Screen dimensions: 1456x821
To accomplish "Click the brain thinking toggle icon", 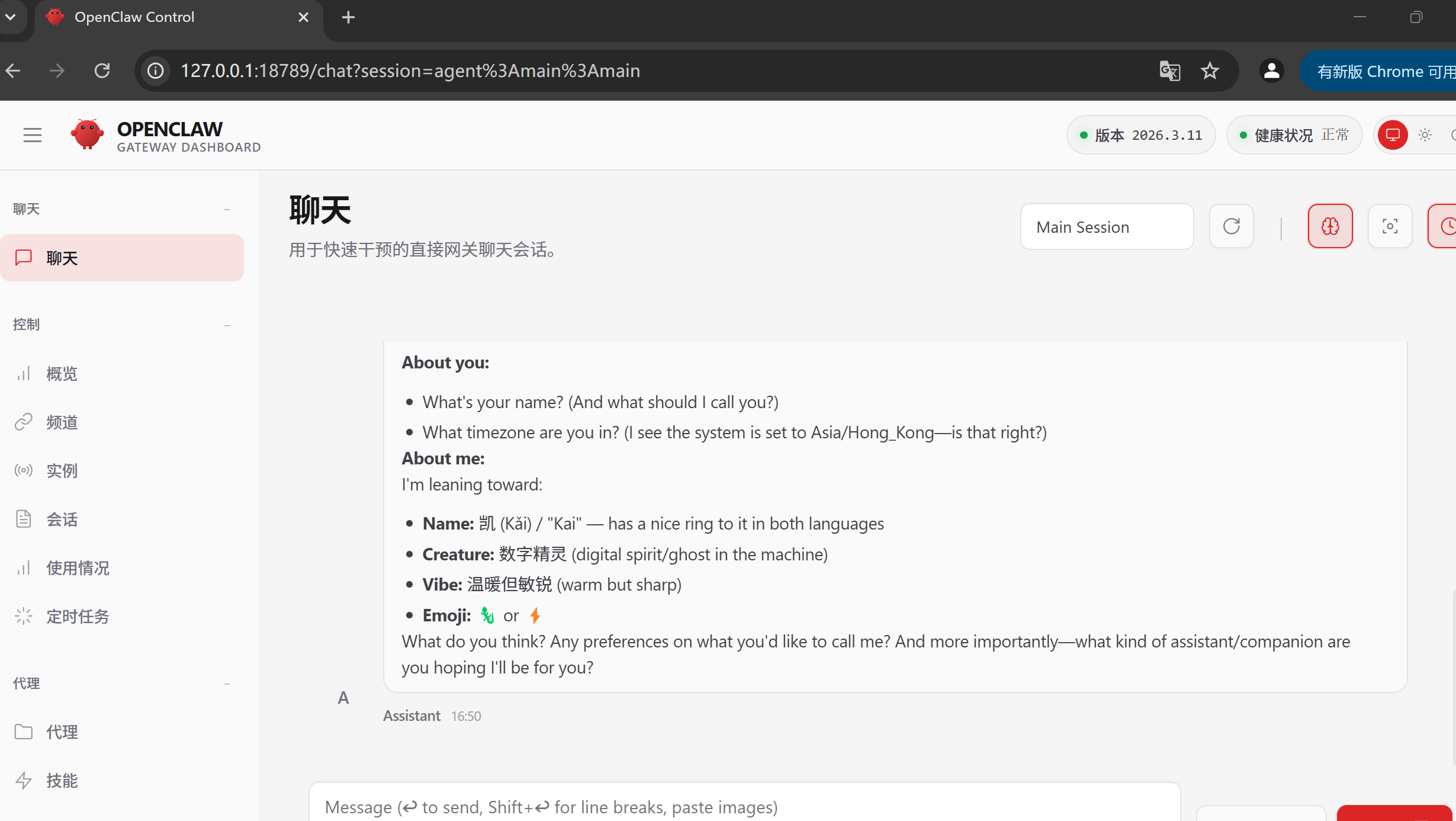I will [x=1330, y=226].
